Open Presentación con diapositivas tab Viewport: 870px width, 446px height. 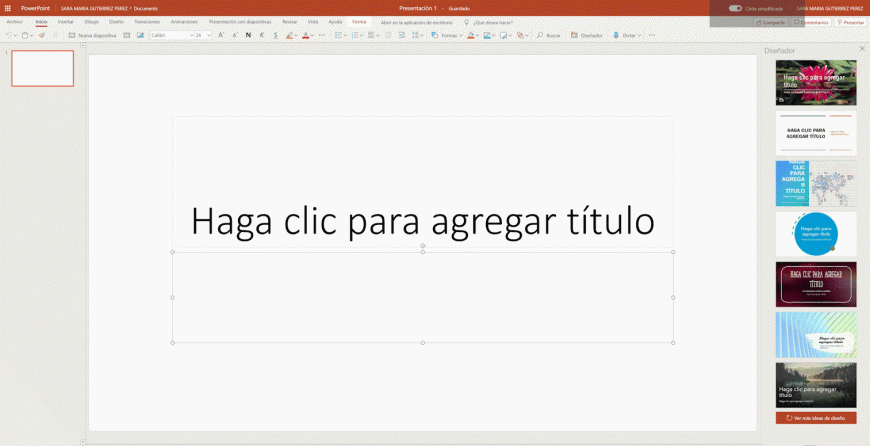pos(240,22)
